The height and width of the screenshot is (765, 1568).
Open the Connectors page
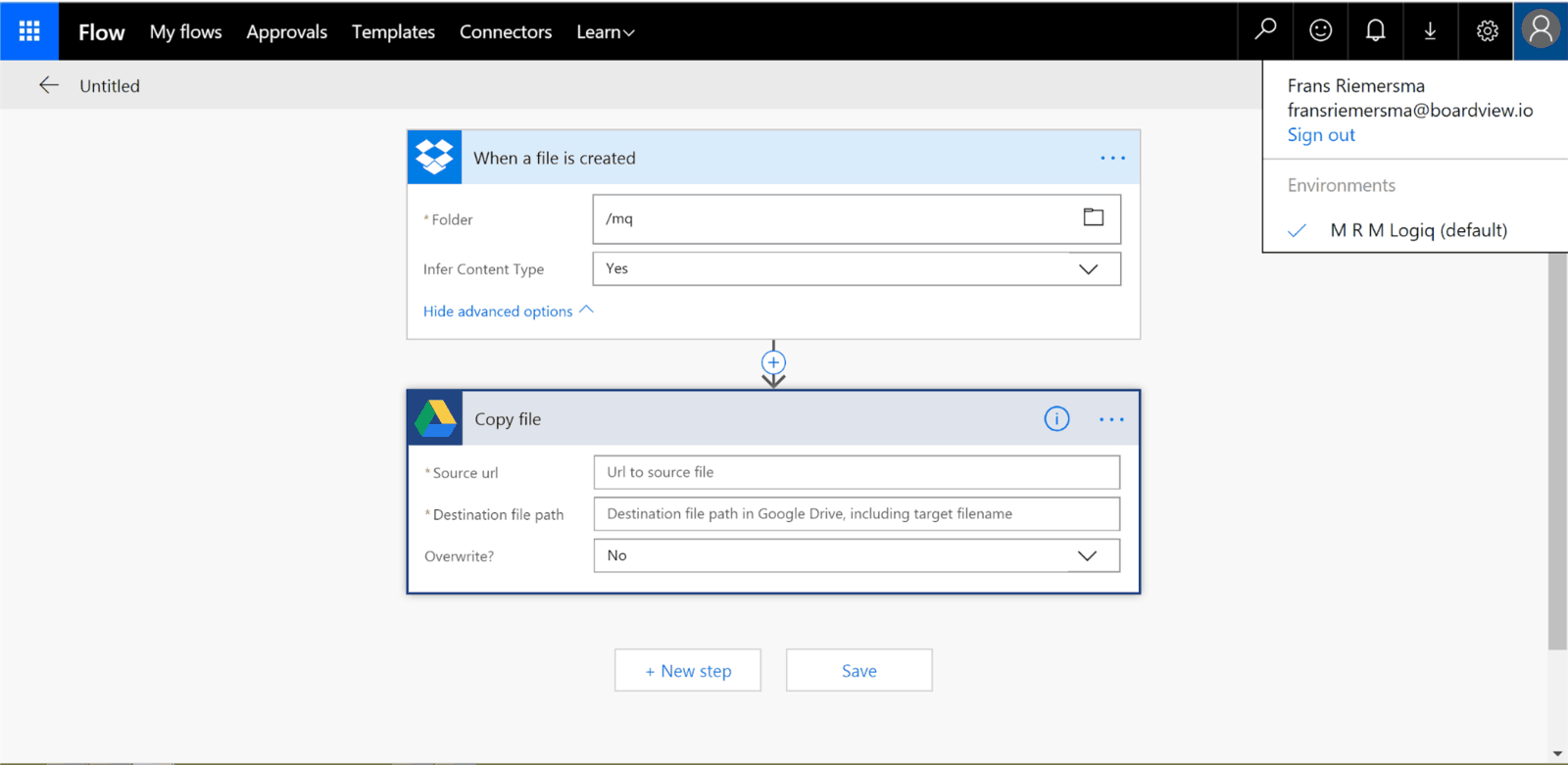coord(506,31)
